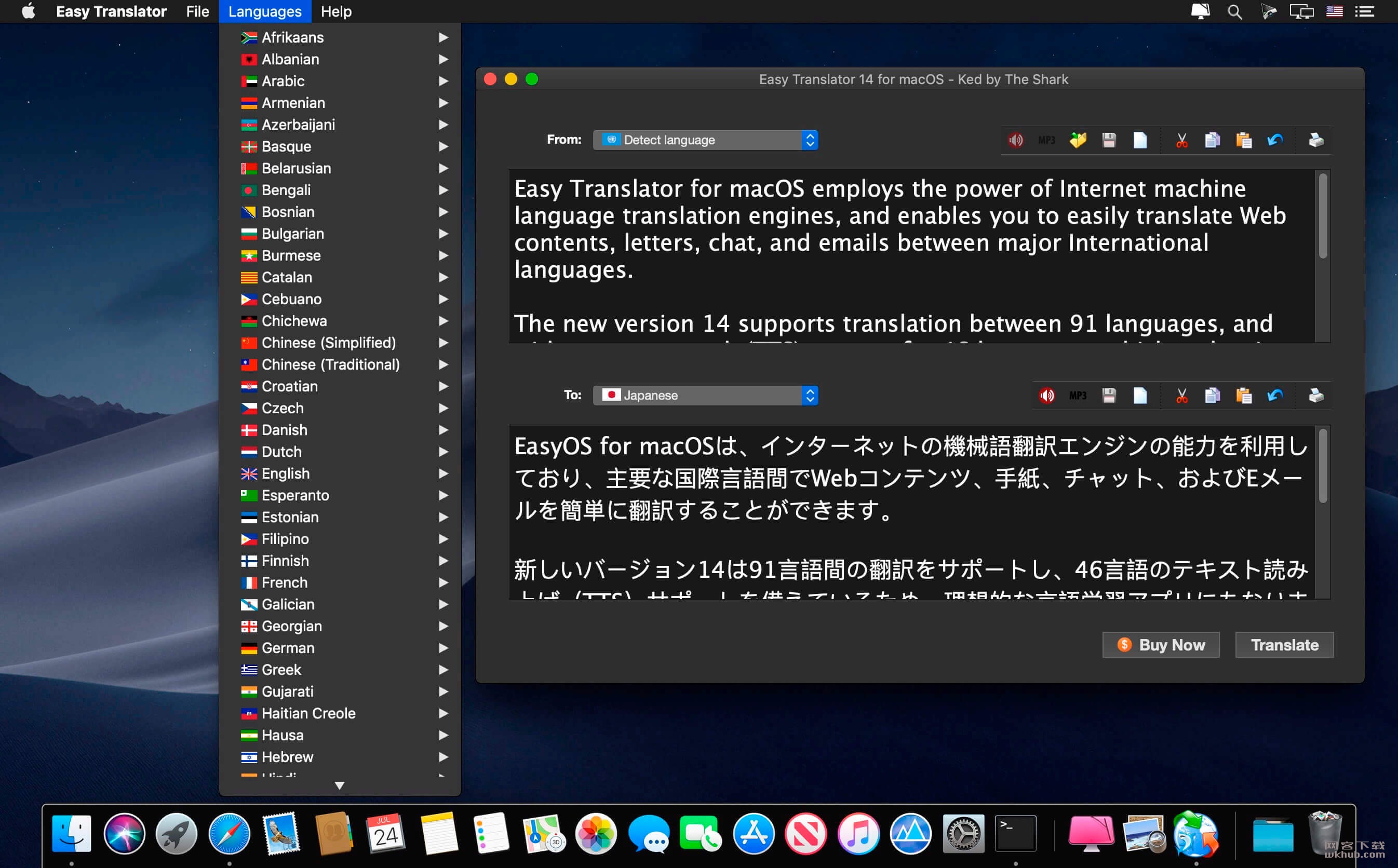1398x868 pixels.
Task: Click the US flag input source icon
Action: point(1334,11)
